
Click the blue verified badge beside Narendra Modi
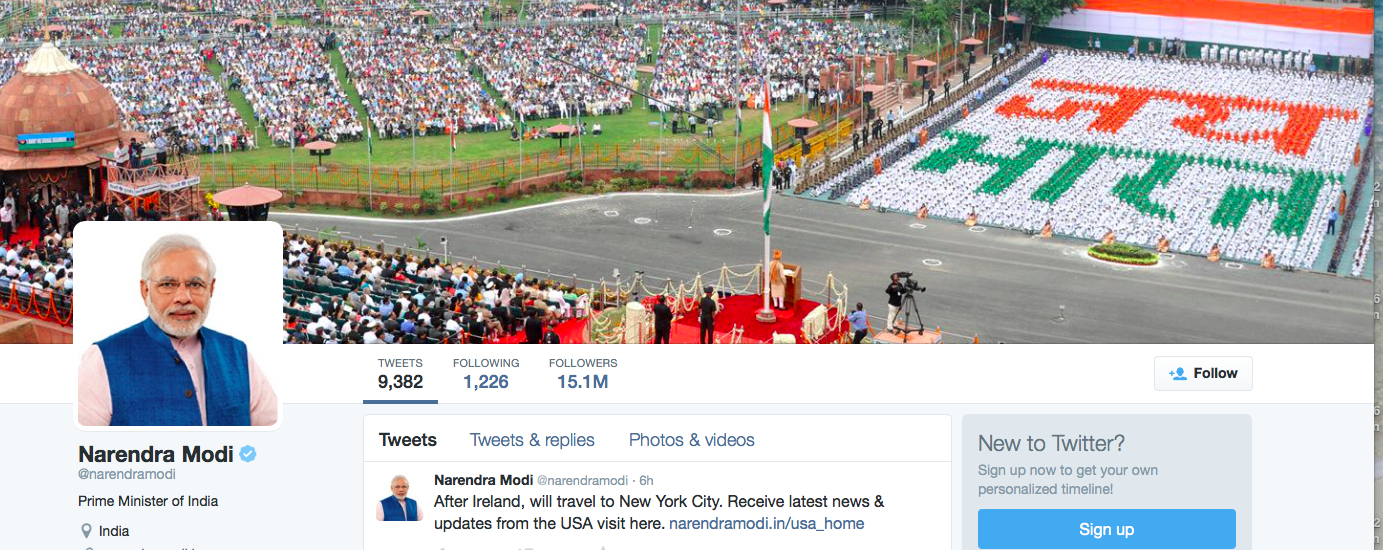248,454
